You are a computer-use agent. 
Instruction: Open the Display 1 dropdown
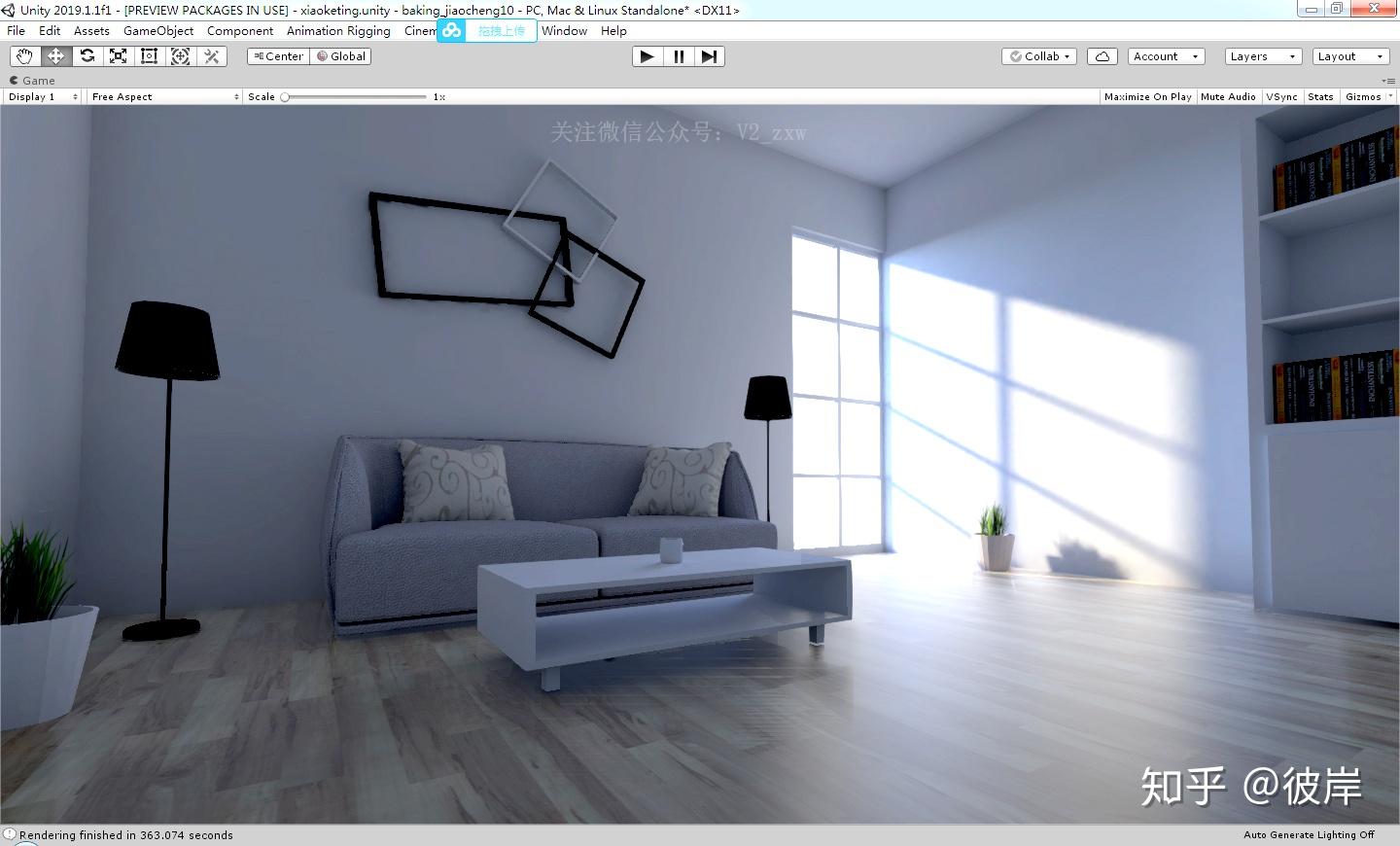[x=42, y=96]
